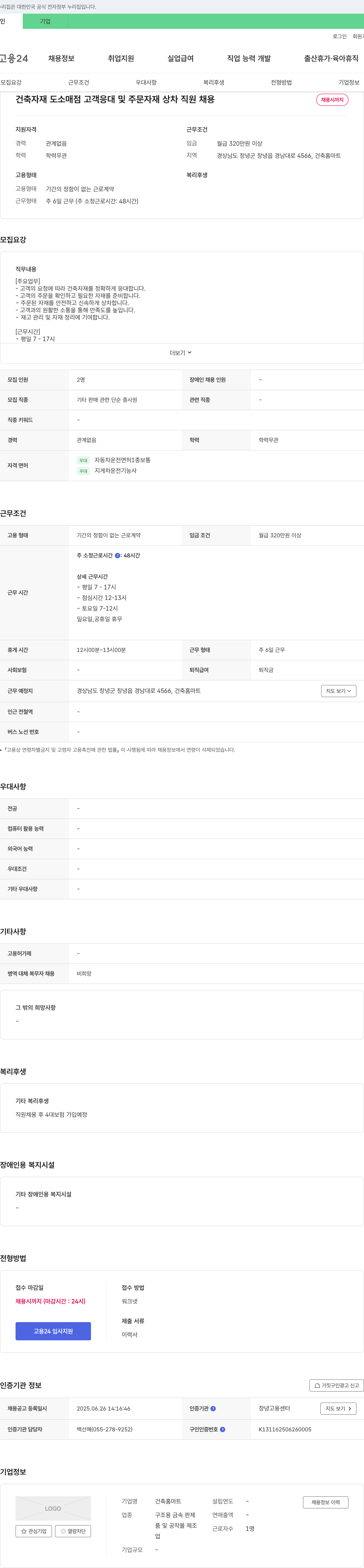Click the help icon next to 인증기관
Viewport: 364px width, 1568px height.
click(x=213, y=1409)
